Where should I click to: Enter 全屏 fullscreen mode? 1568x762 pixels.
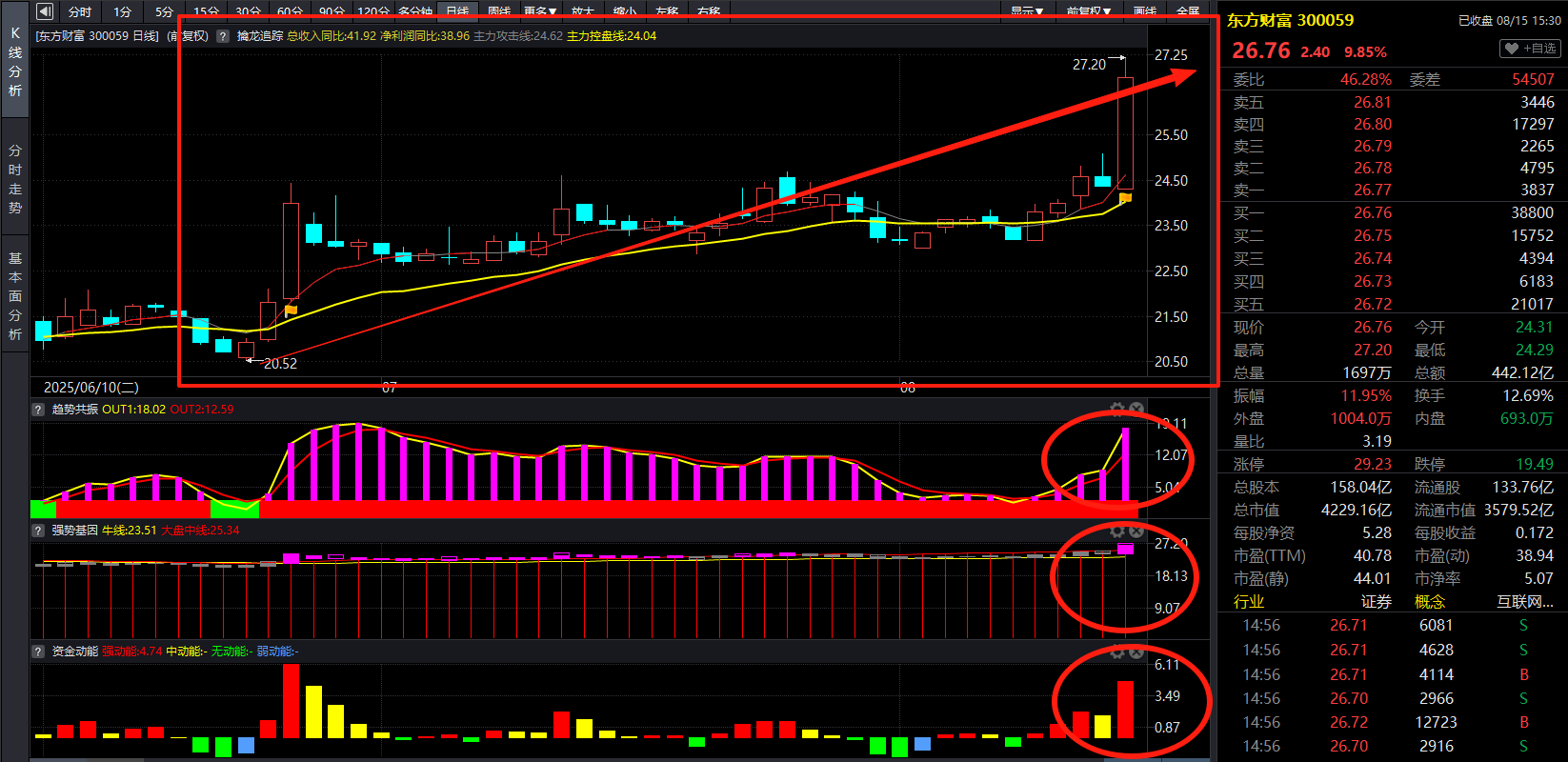tap(1188, 11)
